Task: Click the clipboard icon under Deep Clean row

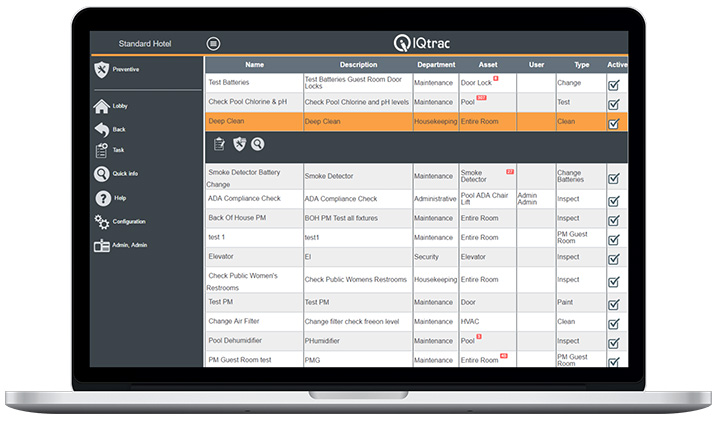Action: tap(220, 144)
